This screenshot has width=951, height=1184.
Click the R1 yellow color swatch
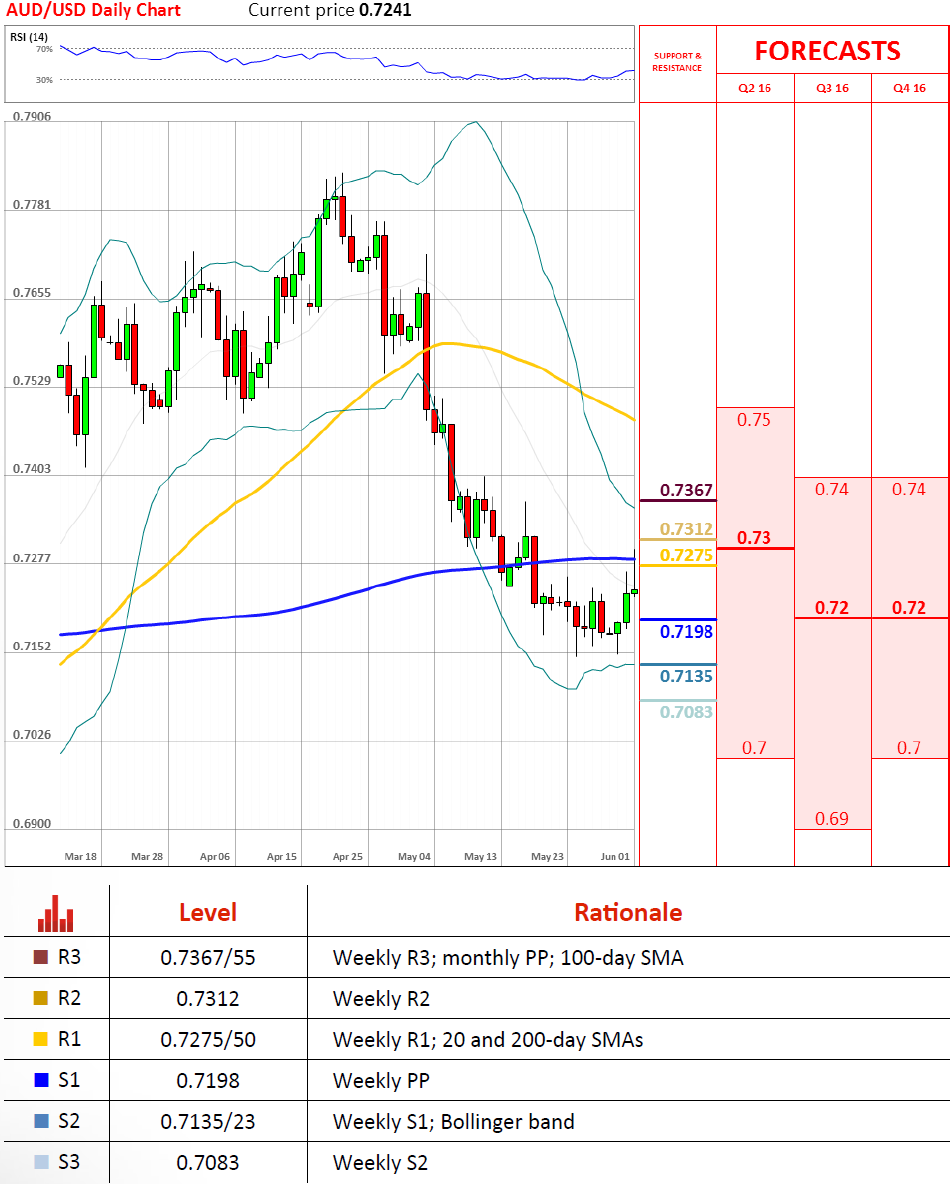click(x=41, y=1039)
